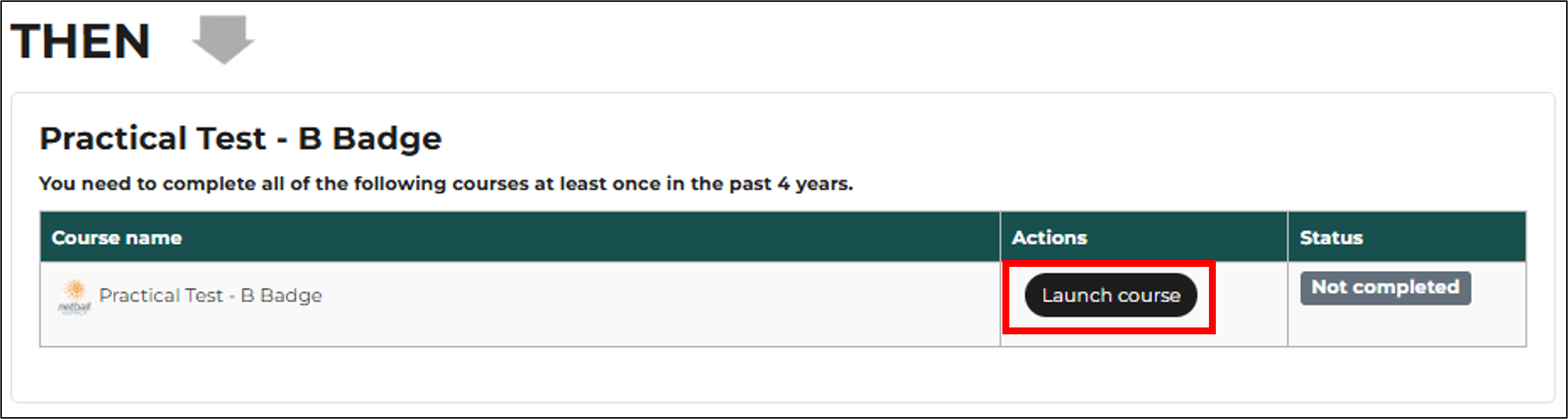Viewport: 1568px width, 419px height.
Task: Click the Launch course button
Action: pos(1110,295)
